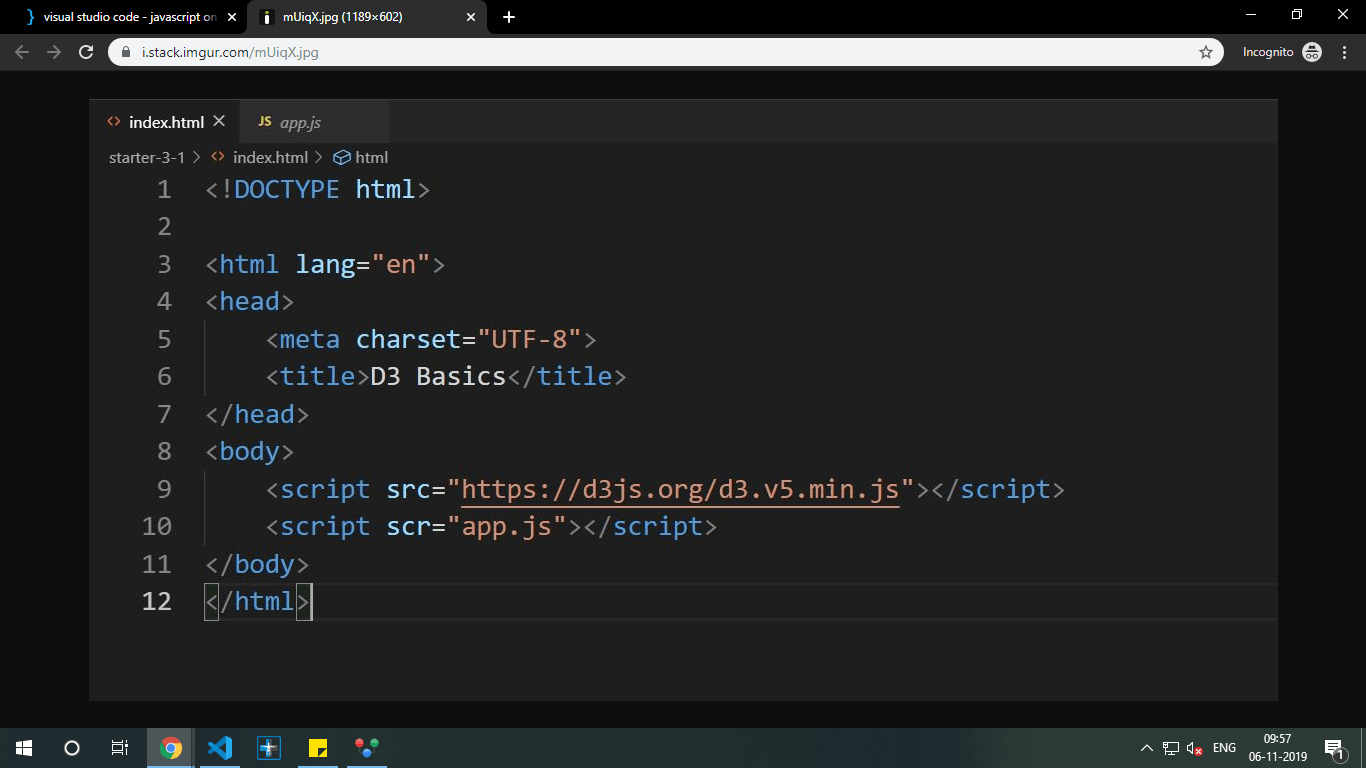Open the Action Center notifications icon

tap(1333, 747)
